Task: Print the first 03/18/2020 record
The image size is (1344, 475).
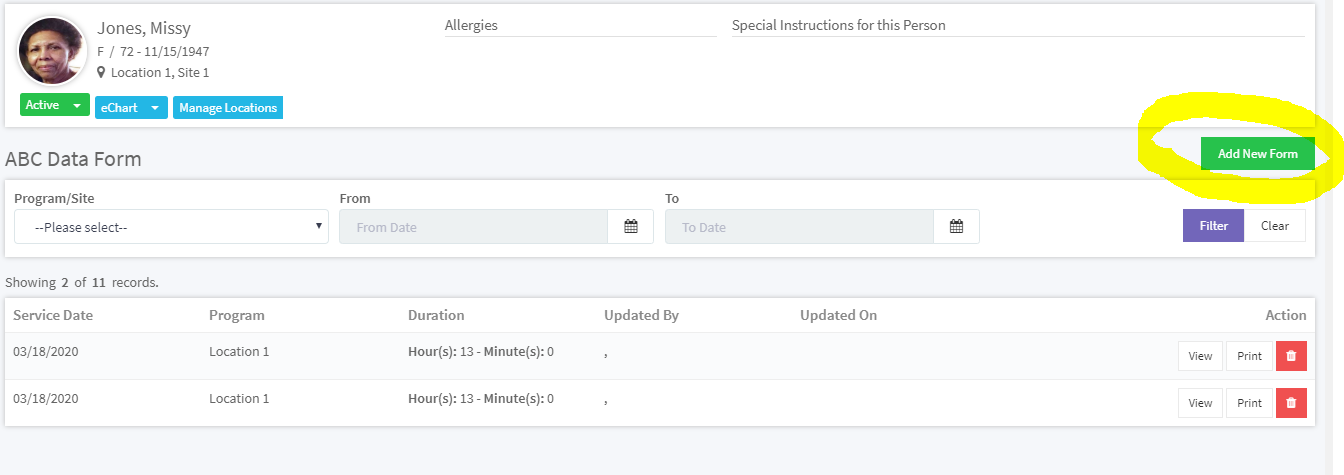Action: 1249,356
